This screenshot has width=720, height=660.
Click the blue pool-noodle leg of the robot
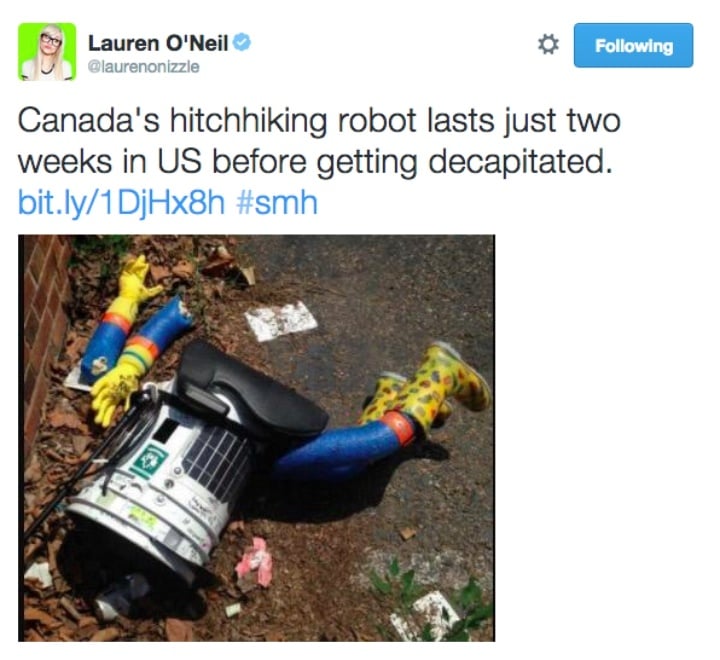[x=342, y=448]
